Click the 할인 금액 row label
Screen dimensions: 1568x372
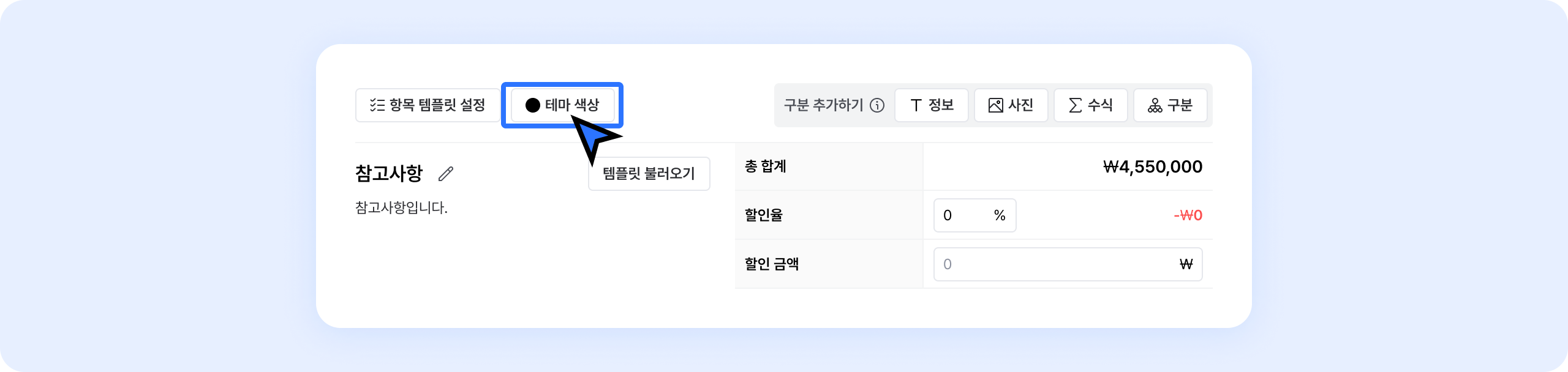tap(772, 264)
